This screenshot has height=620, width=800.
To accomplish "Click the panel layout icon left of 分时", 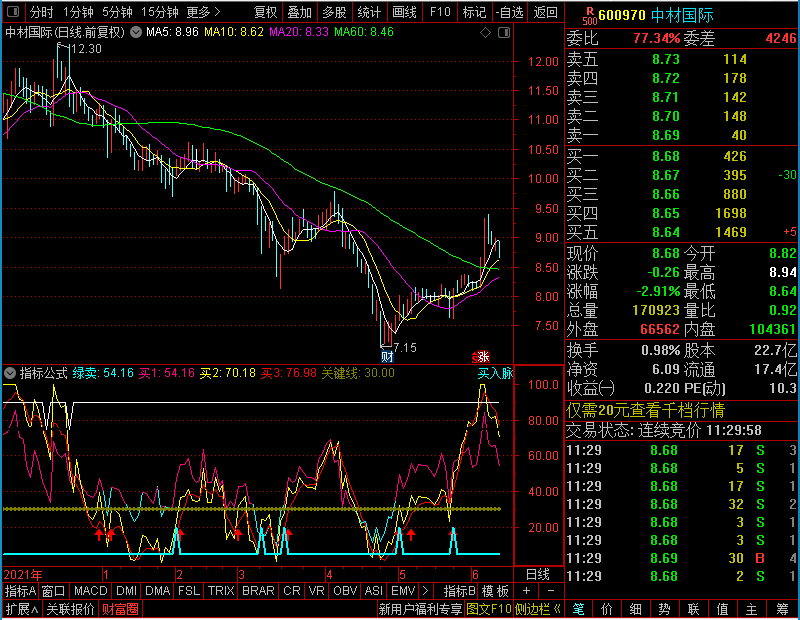I will [x=13, y=11].
